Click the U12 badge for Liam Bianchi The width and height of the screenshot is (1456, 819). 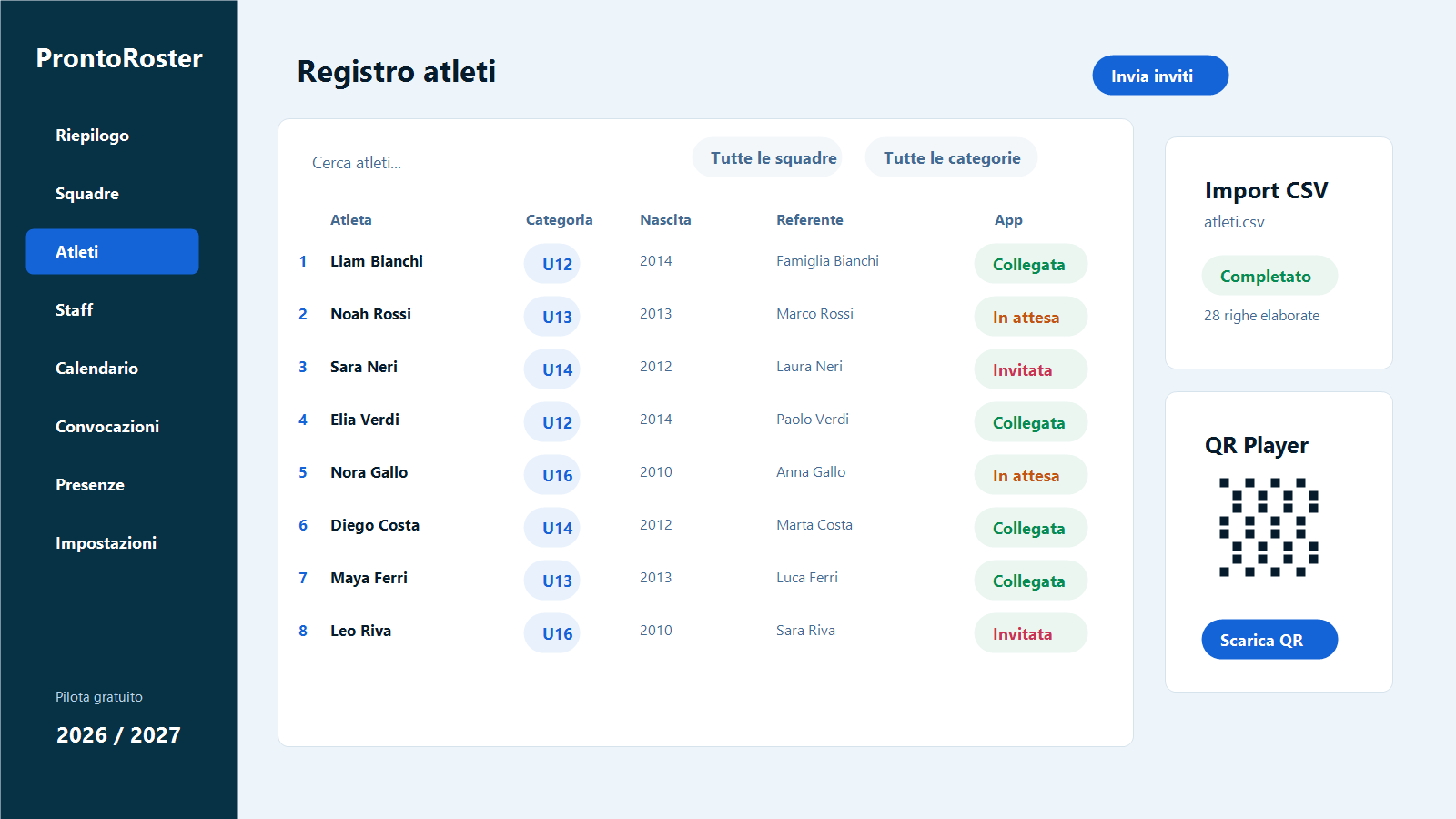click(551, 264)
